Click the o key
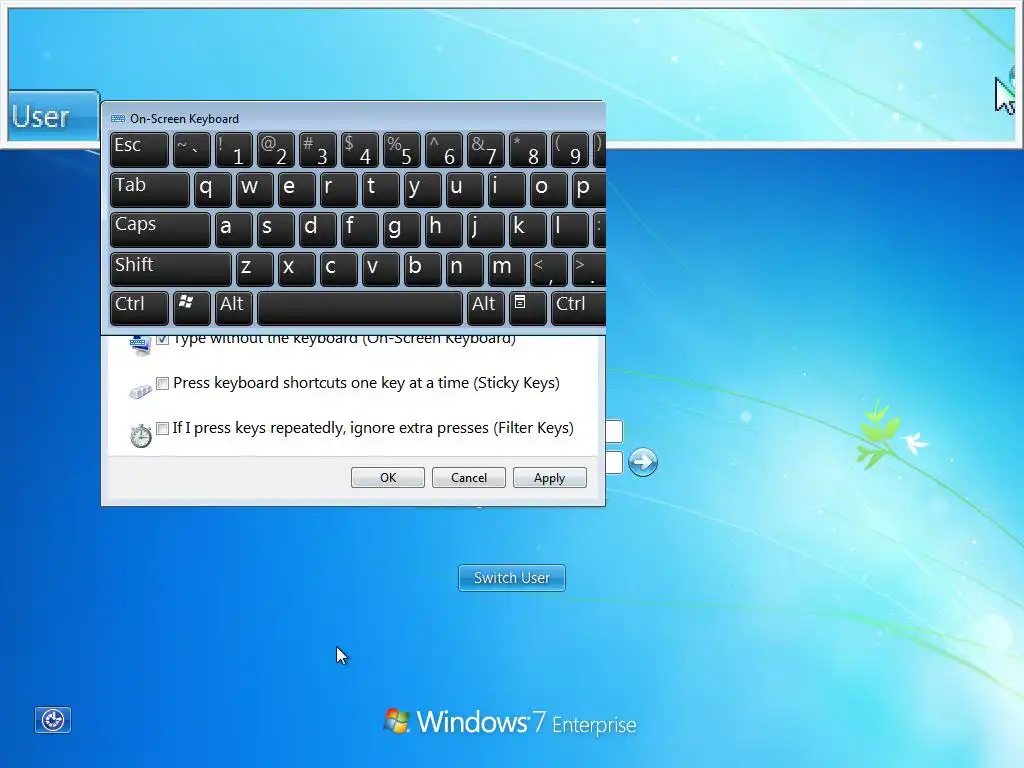 (549, 189)
